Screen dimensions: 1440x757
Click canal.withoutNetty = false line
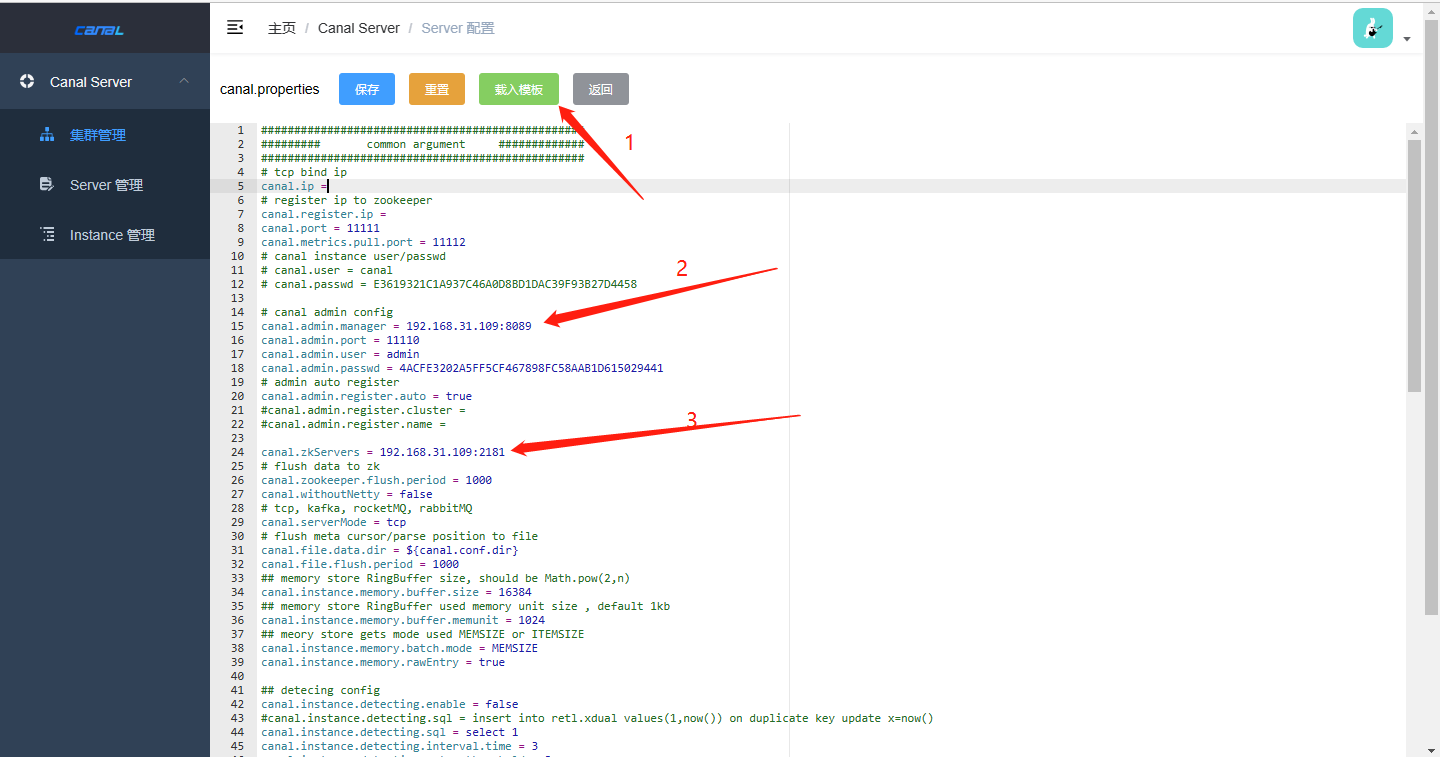(347, 494)
